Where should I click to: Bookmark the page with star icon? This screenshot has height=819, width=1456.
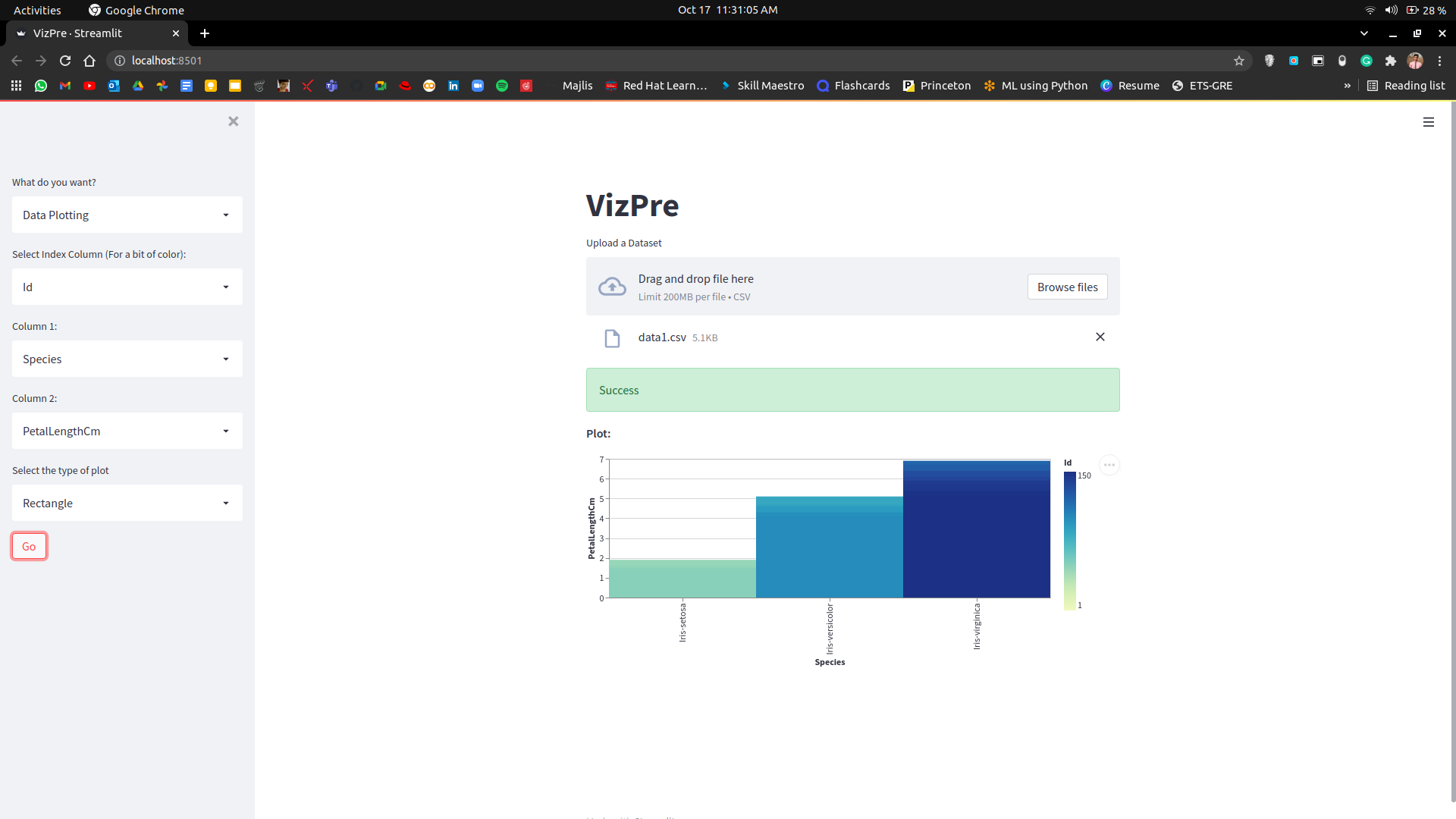coord(1239,61)
